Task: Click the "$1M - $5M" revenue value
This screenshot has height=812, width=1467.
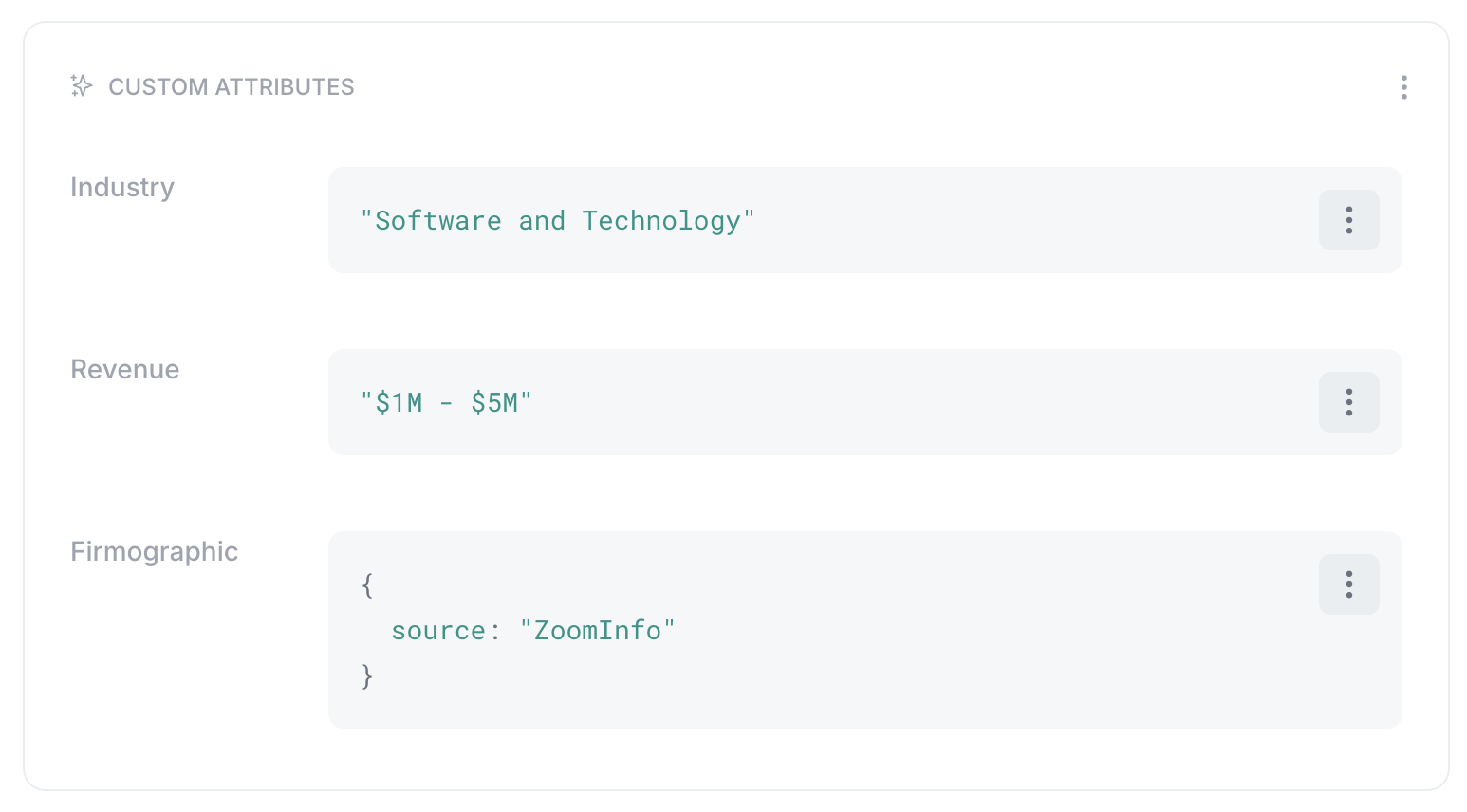Action: pos(446,403)
